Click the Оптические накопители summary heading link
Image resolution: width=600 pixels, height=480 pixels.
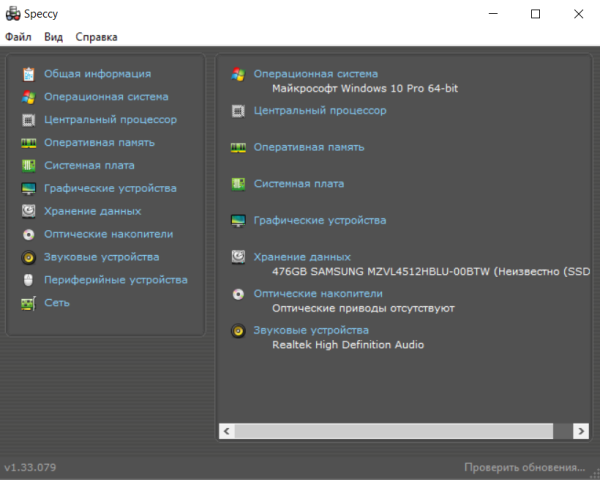(318, 294)
